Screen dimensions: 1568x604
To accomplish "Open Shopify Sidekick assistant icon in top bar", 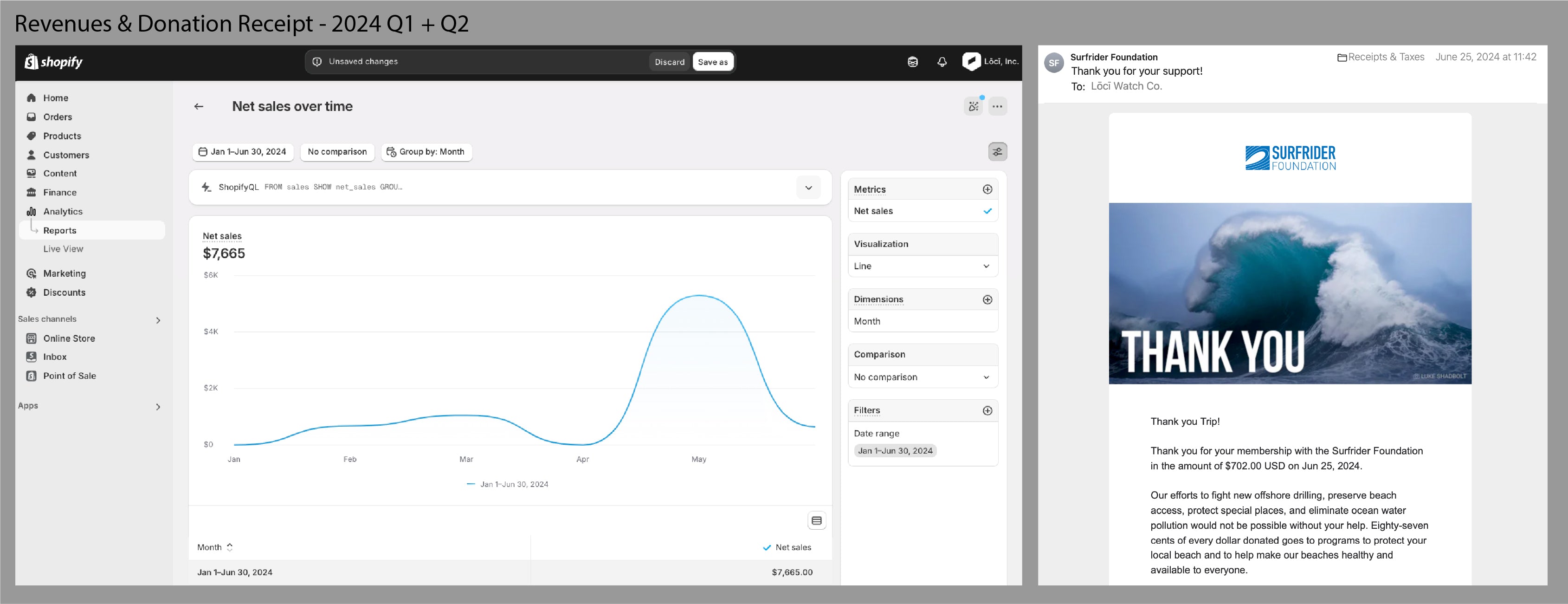I will 912,61.
